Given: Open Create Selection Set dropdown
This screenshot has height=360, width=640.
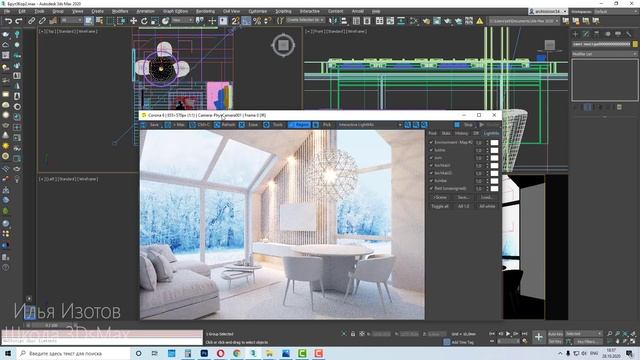Looking at the screenshot, I should [305, 20].
